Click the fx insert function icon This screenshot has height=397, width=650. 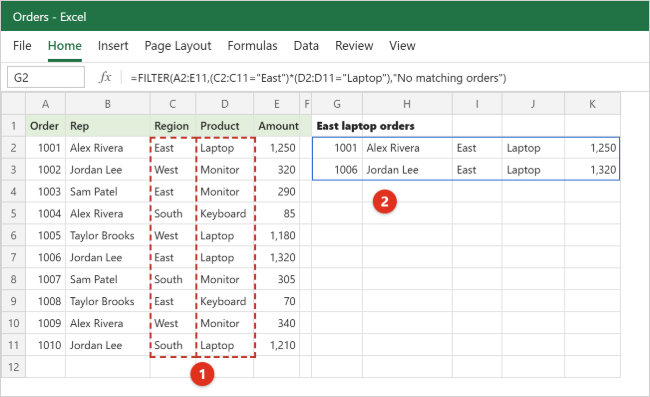[x=105, y=77]
